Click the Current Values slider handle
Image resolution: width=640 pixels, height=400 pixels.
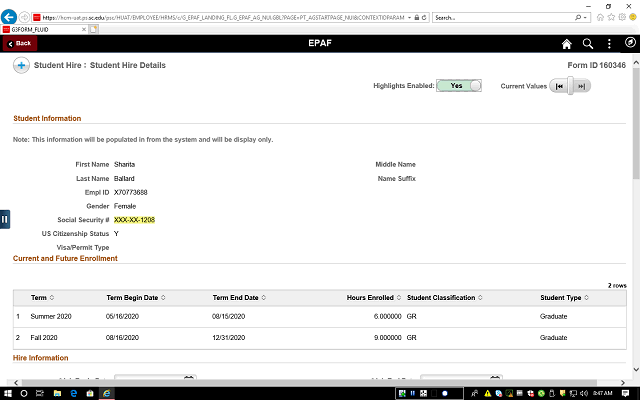coord(571,86)
